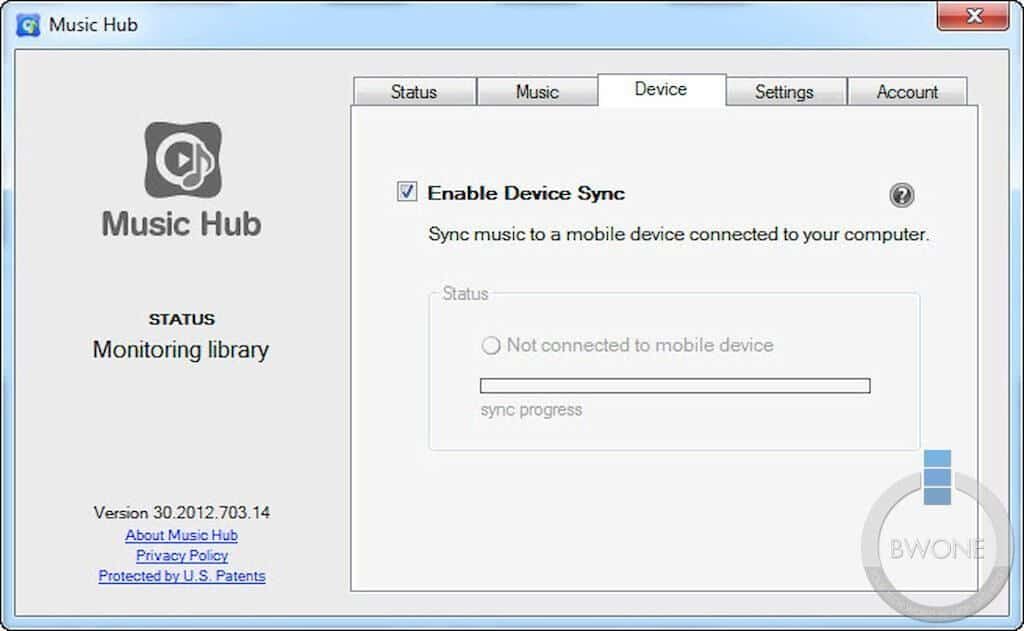Open the Account tab
Image resolution: width=1024 pixels, height=631 pixels.
(x=907, y=91)
